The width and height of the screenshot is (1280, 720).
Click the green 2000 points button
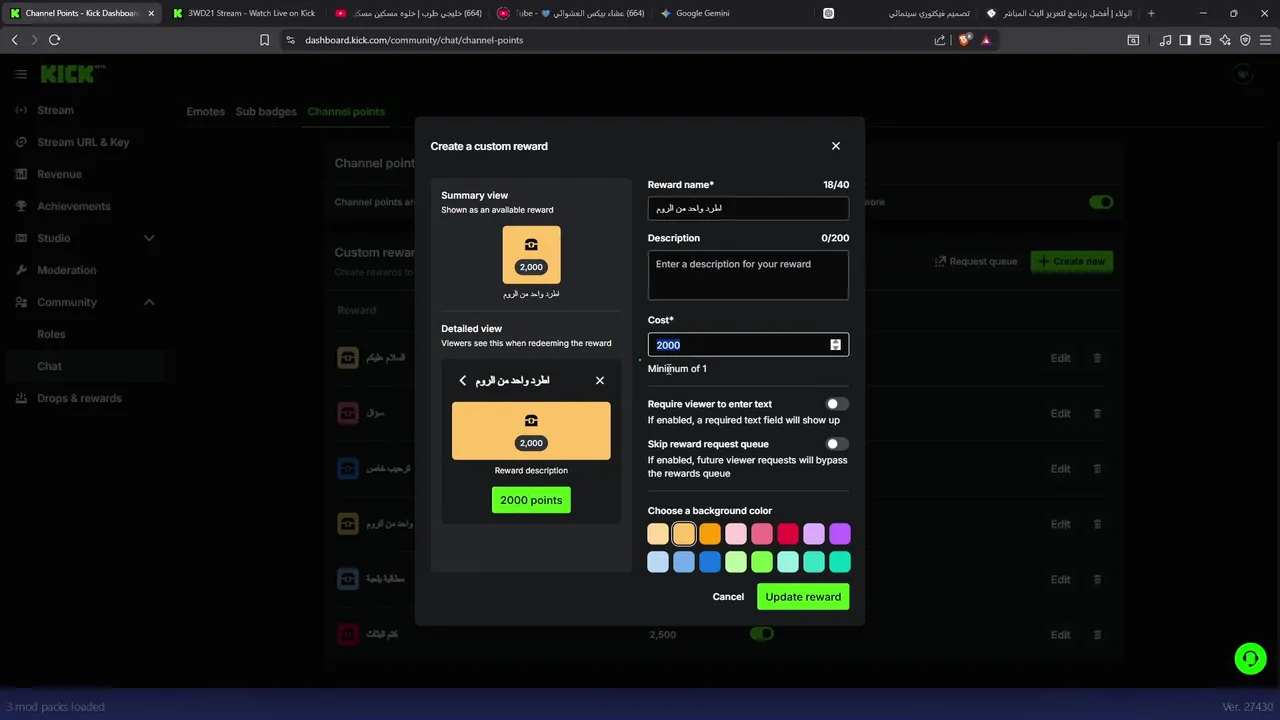pyautogui.click(x=531, y=500)
